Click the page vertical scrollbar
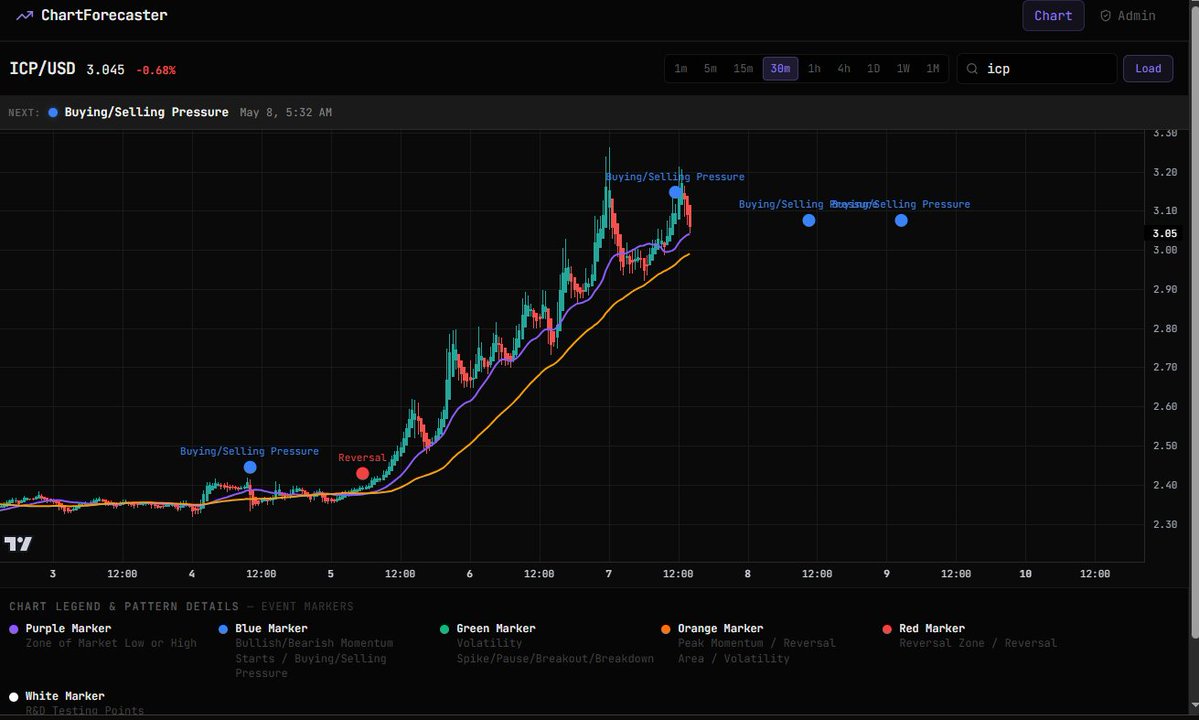The image size is (1199, 720). 1194,321
